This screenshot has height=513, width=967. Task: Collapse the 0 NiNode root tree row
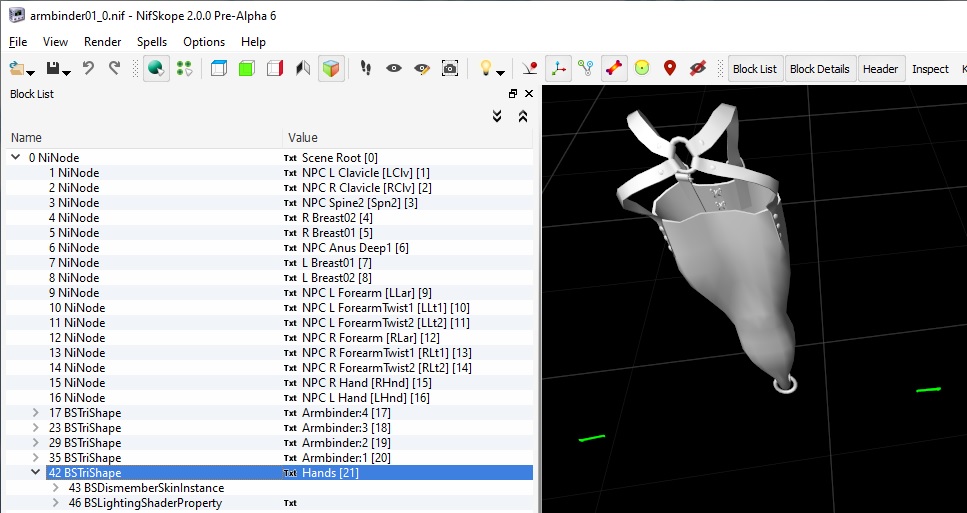click(15, 157)
